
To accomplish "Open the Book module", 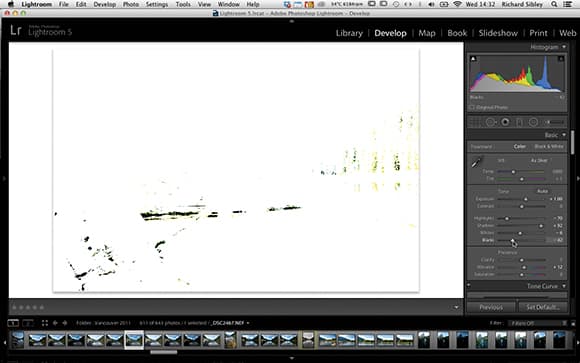I will coord(457,33).
